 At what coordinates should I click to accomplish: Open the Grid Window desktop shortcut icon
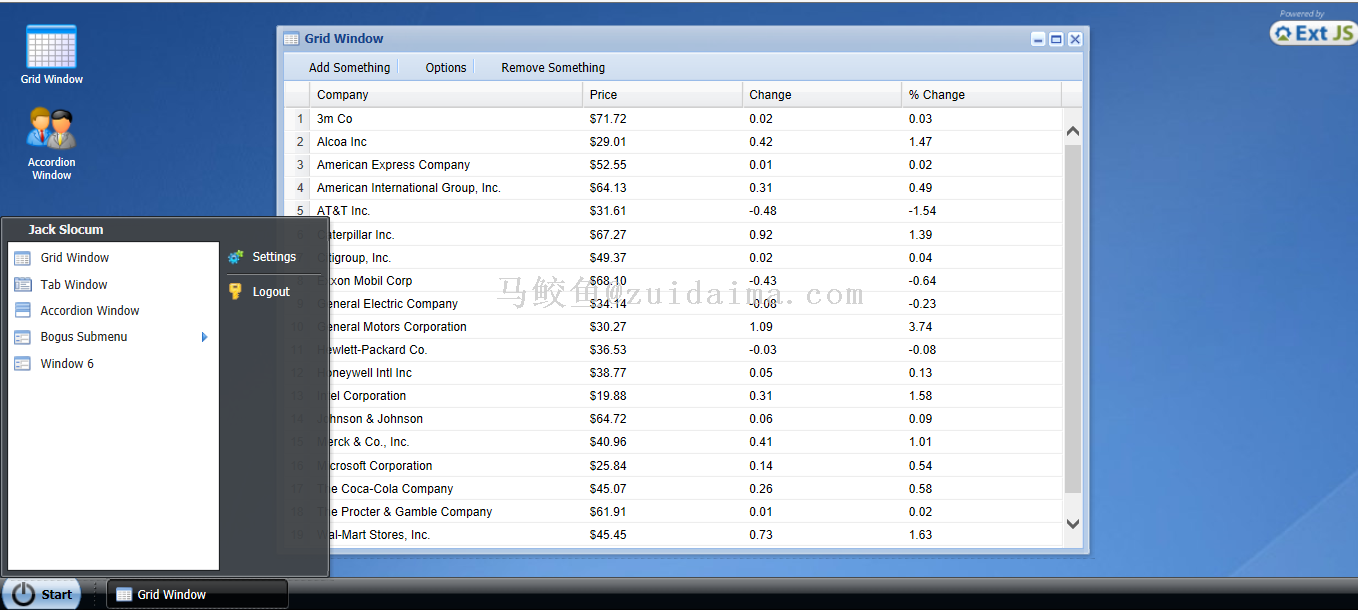51,47
